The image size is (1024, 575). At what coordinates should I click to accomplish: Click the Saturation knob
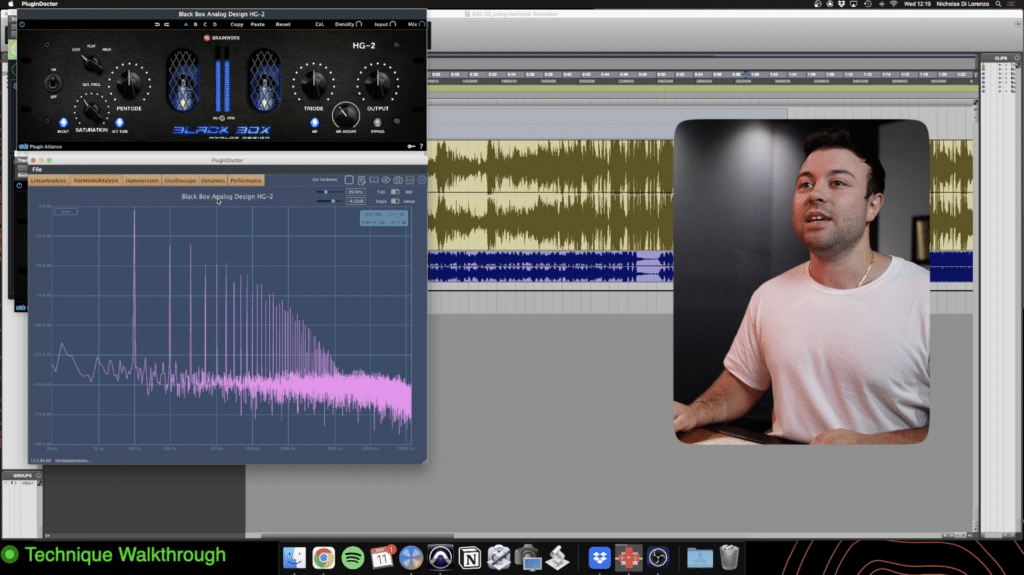point(91,111)
